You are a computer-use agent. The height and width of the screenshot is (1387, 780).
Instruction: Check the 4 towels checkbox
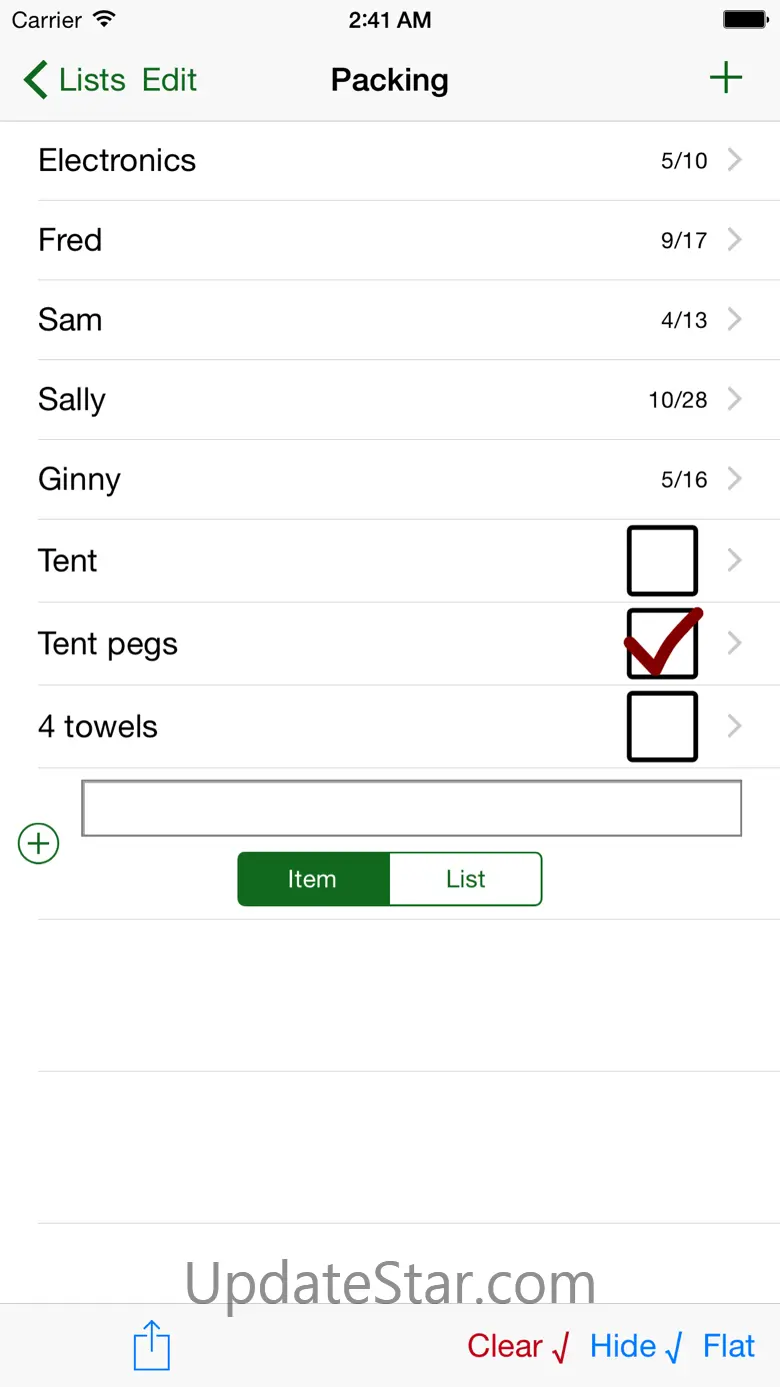coord(662,727)
